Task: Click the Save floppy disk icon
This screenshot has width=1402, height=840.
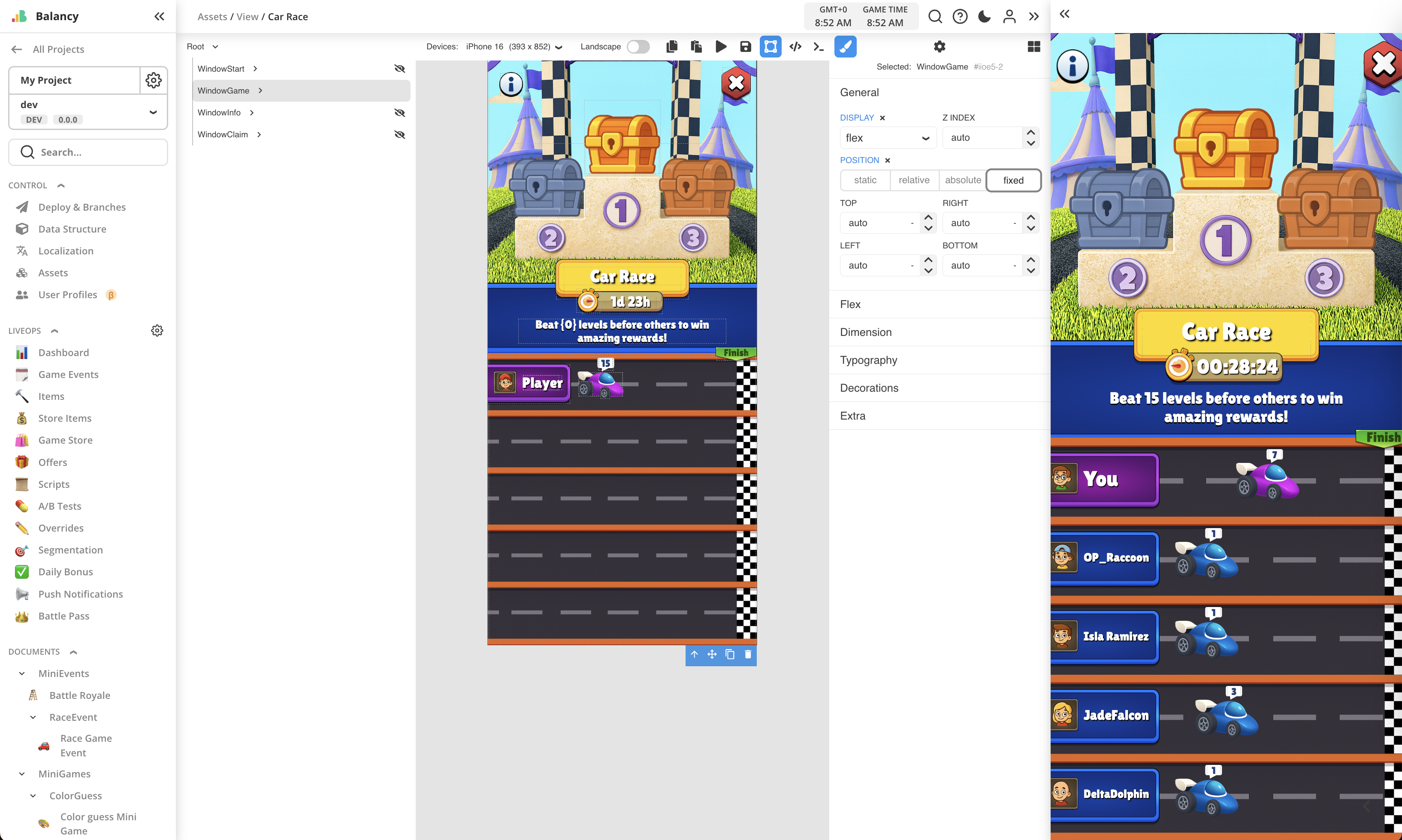Action: (746, 46)
